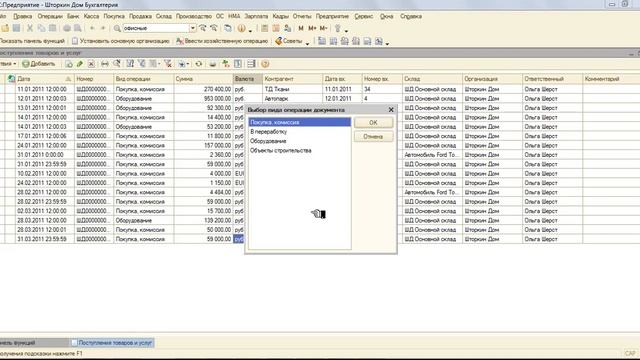Image resolution: width=640 pixels, height=360 pixels.
Task: Click the list settings icon before help
Action: (x=251, y=64)
